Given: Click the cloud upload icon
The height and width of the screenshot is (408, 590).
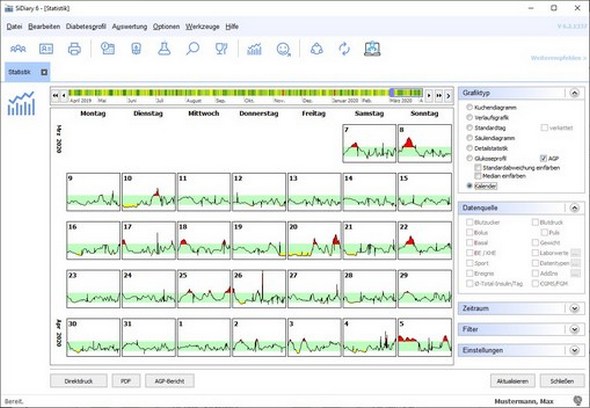Looking at the screenshot, I should tap(316, 49).
